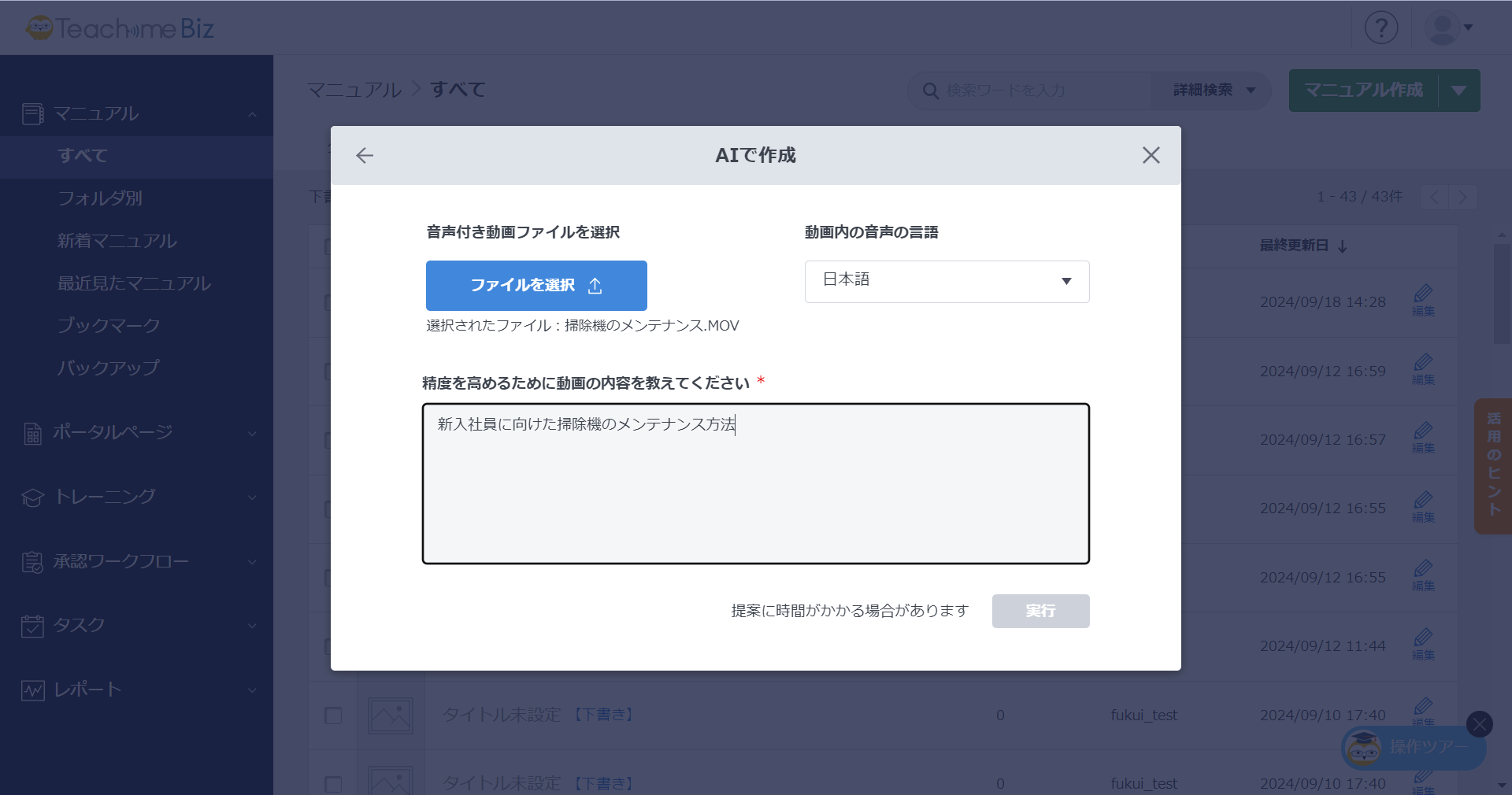Tick the checkbox for first タイトル未設定 row
This screenshot has height=795, width=1512.
(333, 715)
